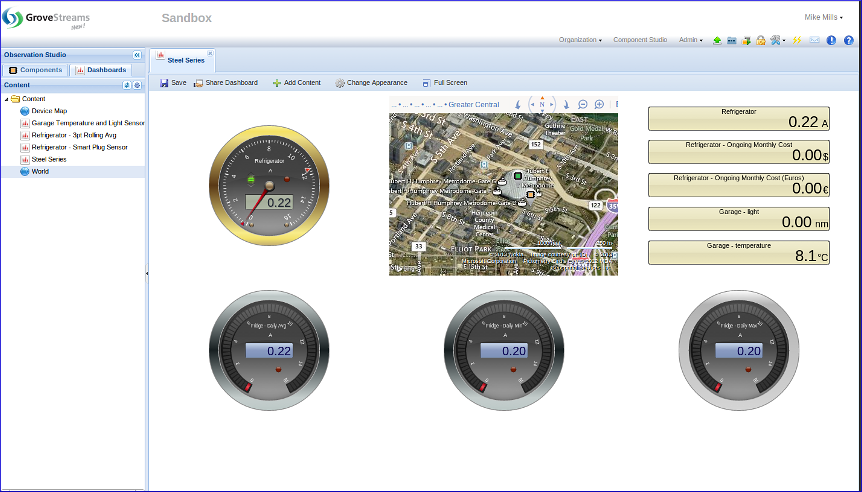Click the envelope messages icon
This screenshot has width=862, height=492.
tap(814, 40)
